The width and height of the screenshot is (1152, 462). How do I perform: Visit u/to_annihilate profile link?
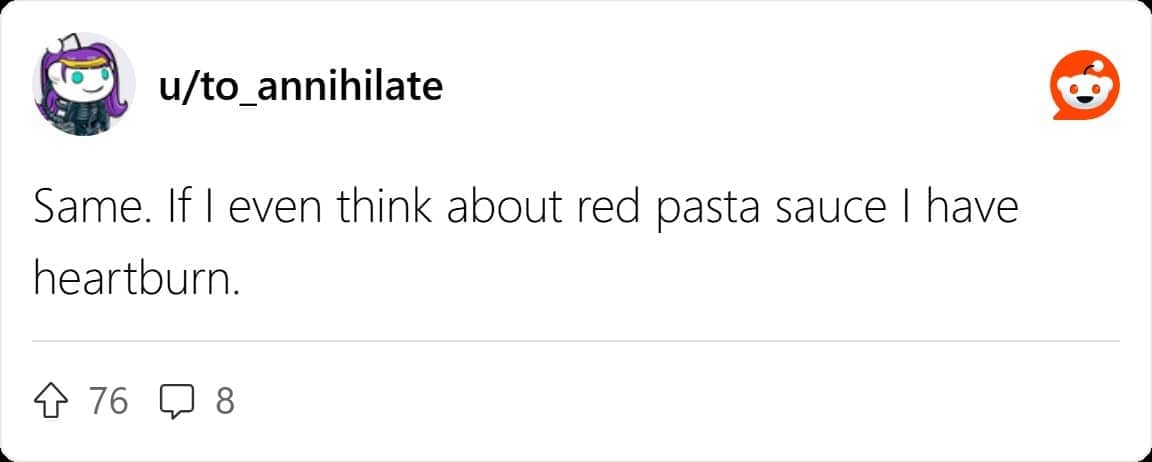click(x=300, y=87)
